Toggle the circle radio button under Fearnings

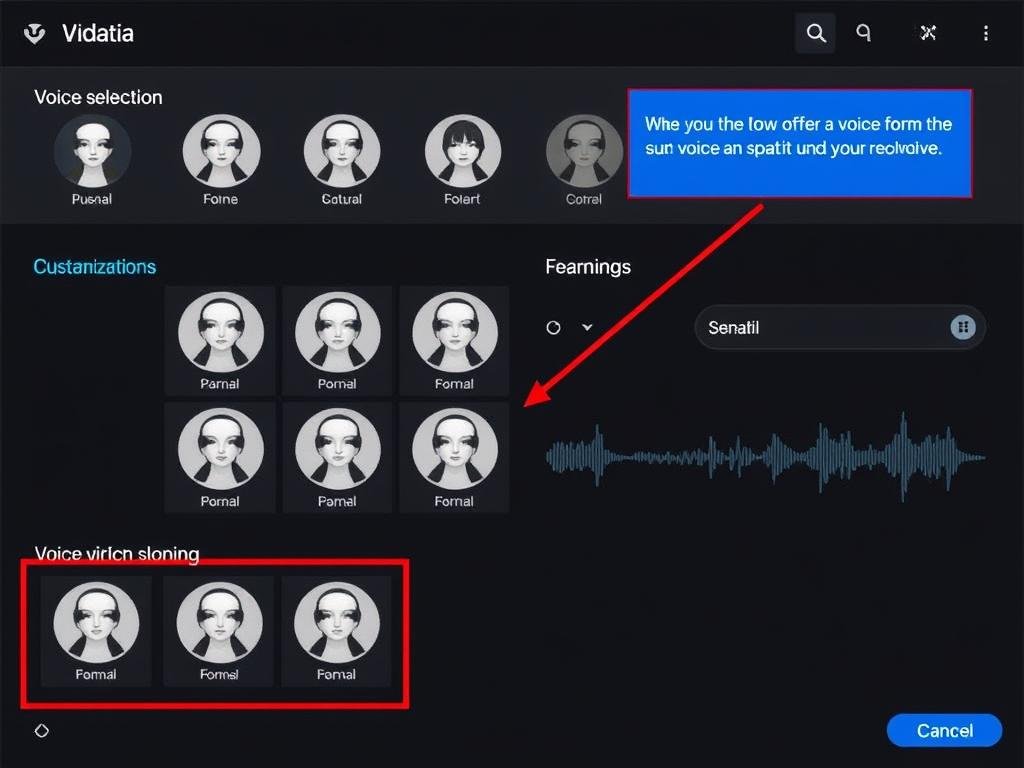553,327
